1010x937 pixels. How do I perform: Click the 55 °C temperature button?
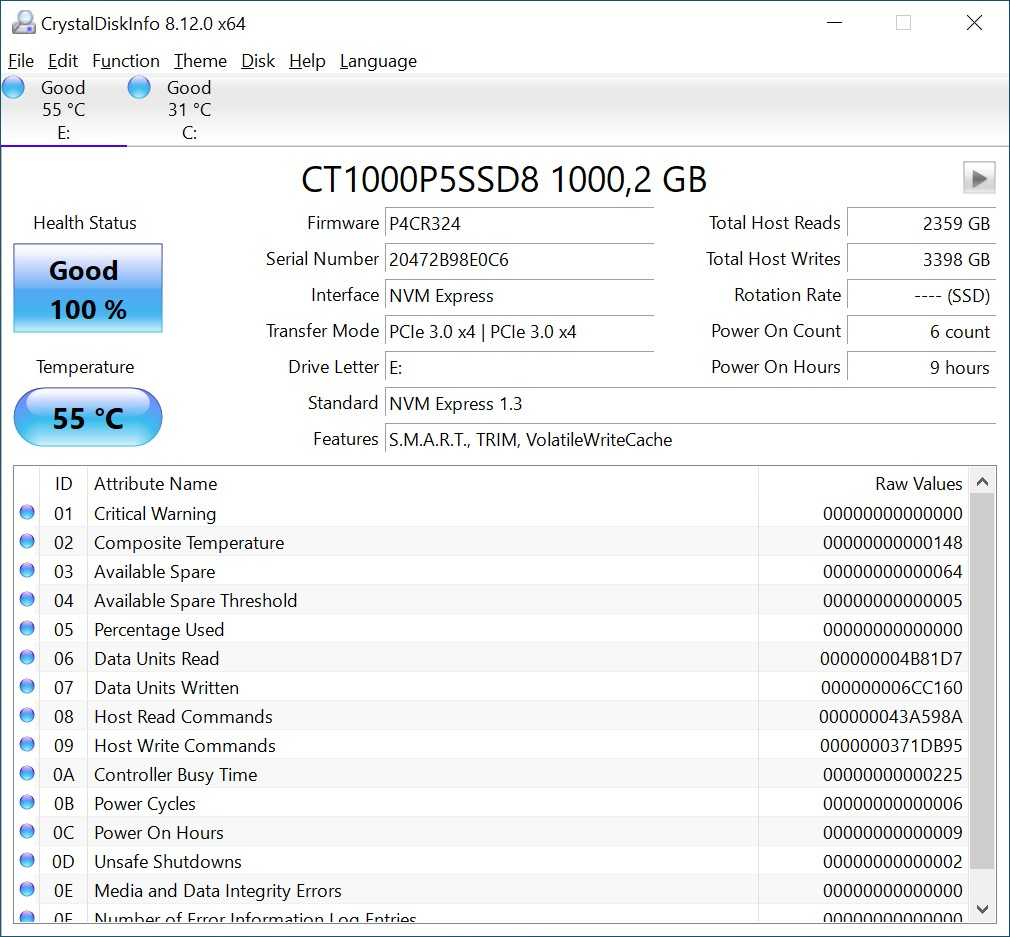click(x=88, y=418)
